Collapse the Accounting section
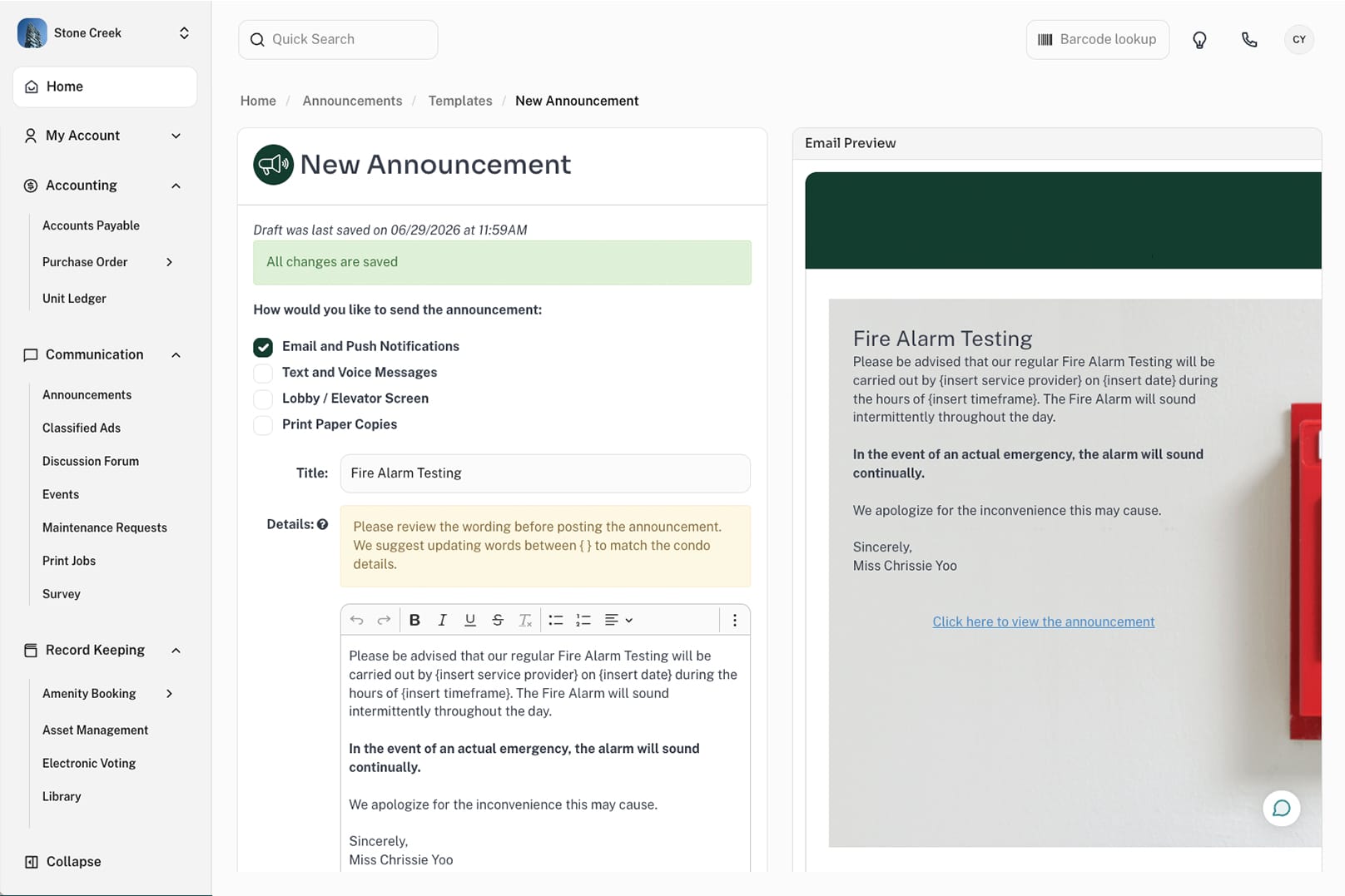 click(x=176, y=186)
